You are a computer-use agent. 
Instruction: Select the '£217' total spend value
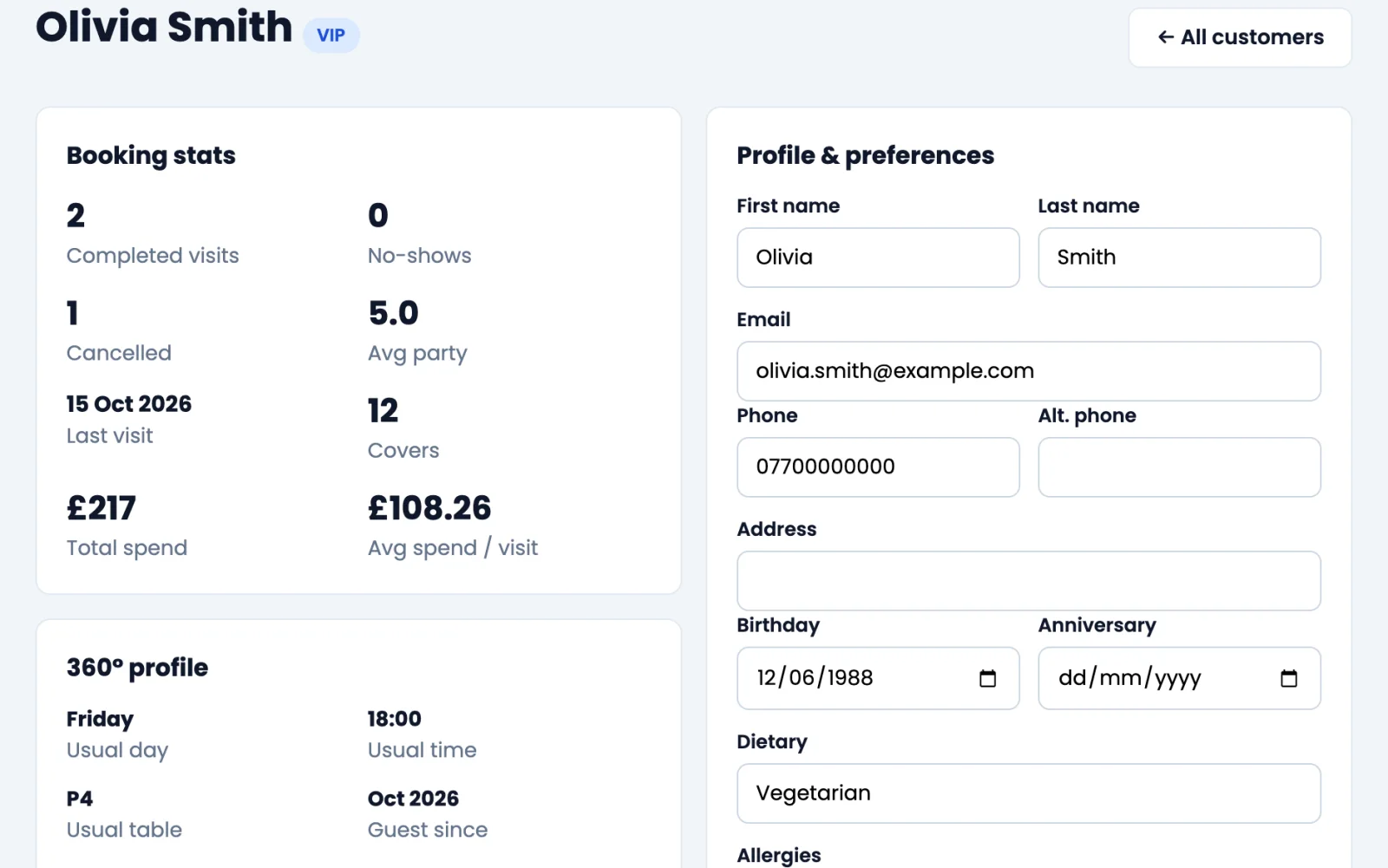click(101, 508)
